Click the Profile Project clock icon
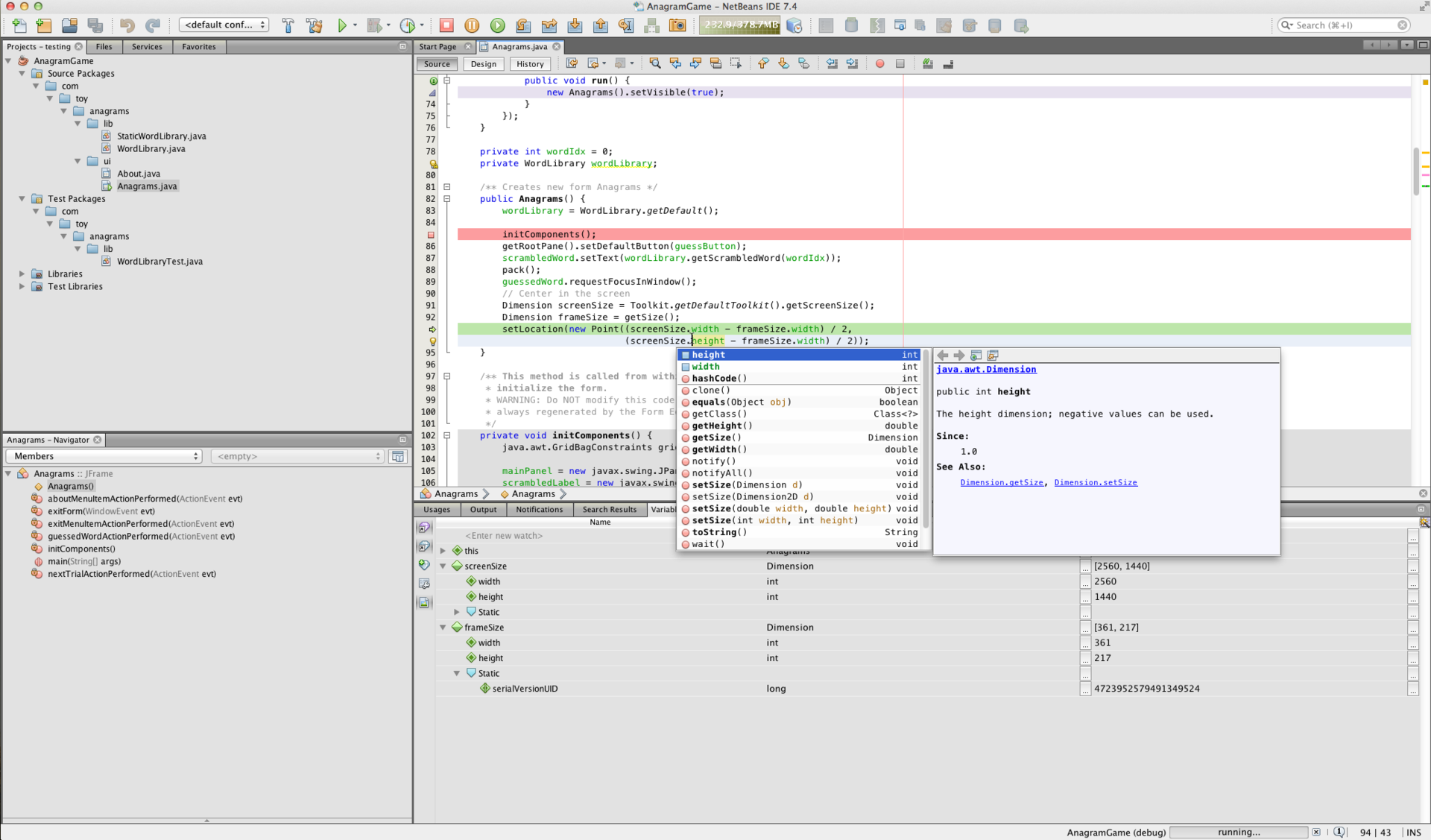1431x840 pixels. coord(408,25)
